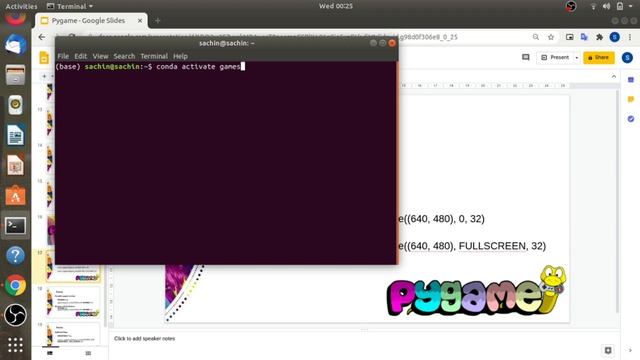The width and height of the screenshot is (640, 360).
Task: Open the Search menu in the terminal
Action: click(124, 56)
